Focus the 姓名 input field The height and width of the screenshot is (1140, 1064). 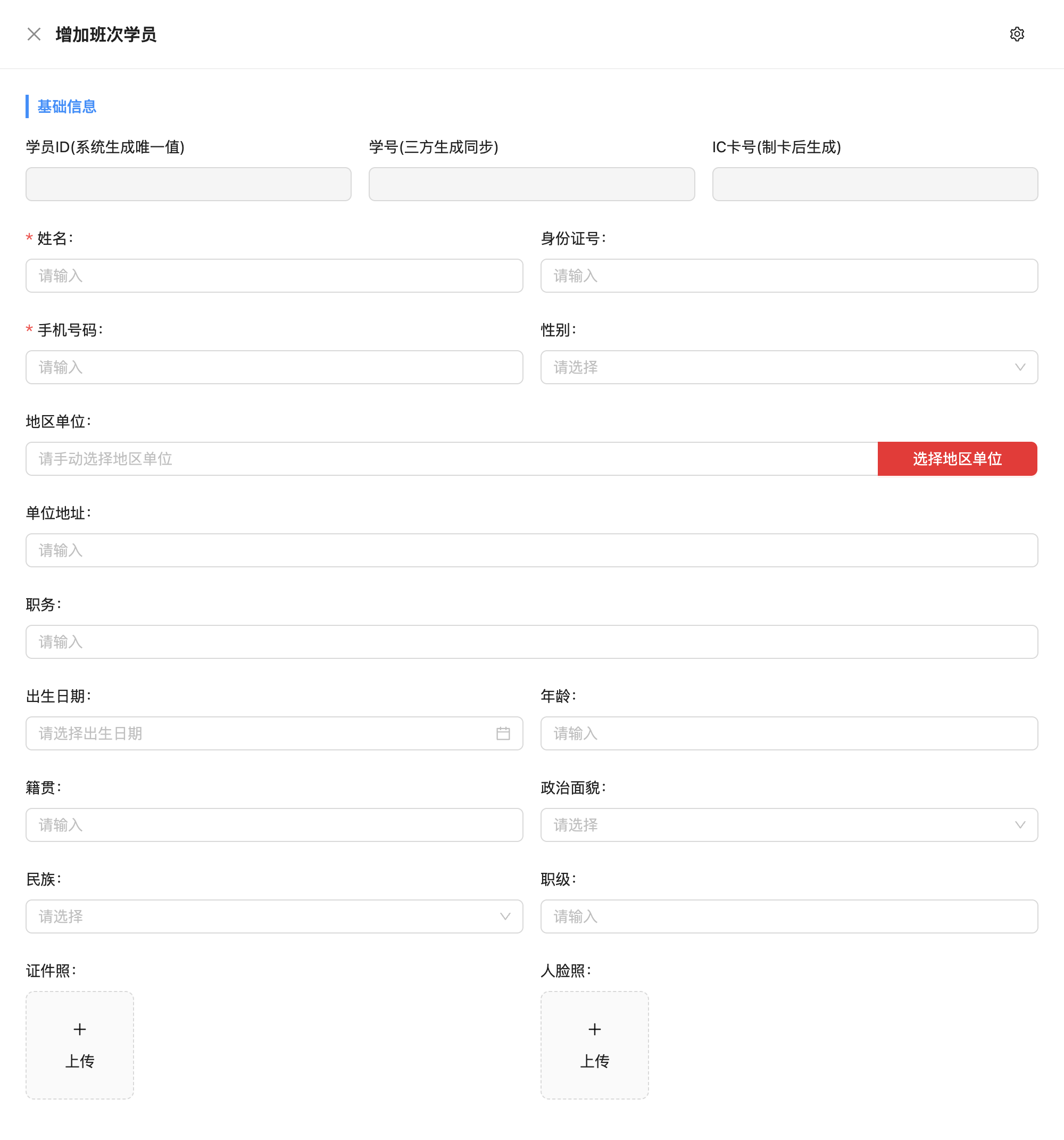coord(274,276)
